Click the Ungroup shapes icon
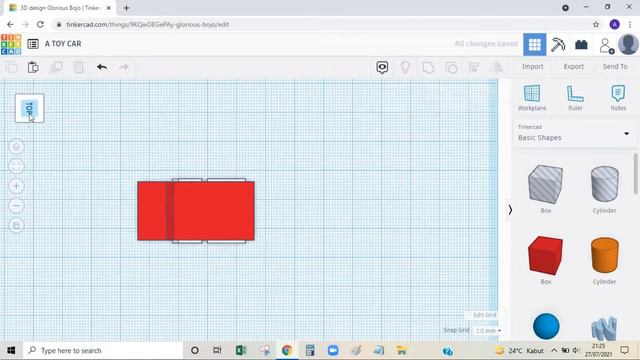The width and height of the screenshot is (640, 360). [451, 67]
